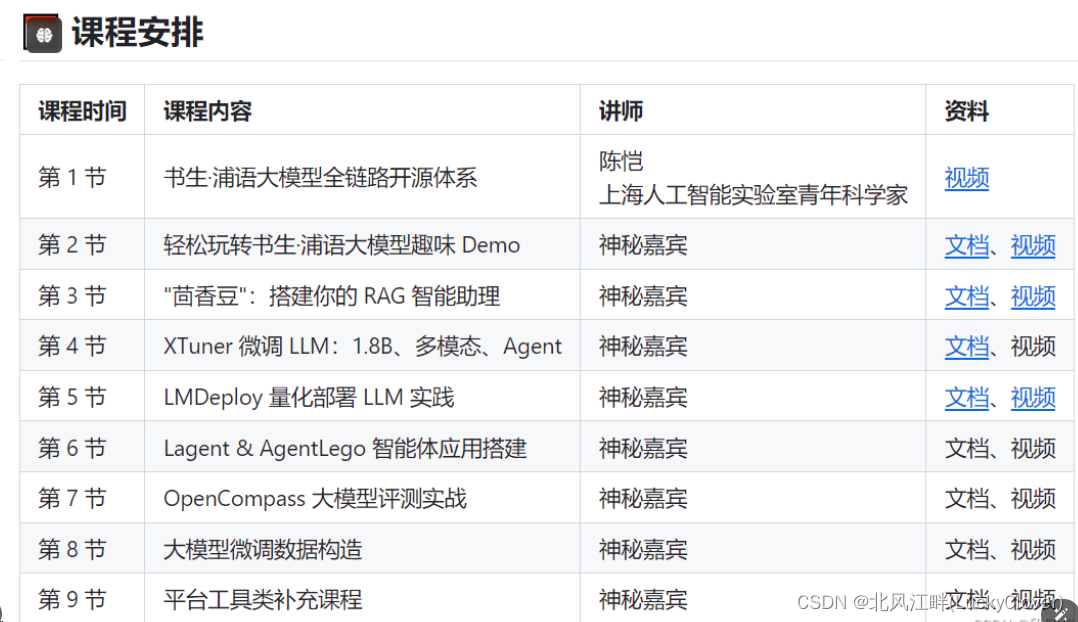Viewport: 1078px width, 622px height.
Task: Open the 文档 link for 第 2 节
Action: pos(967,245)
